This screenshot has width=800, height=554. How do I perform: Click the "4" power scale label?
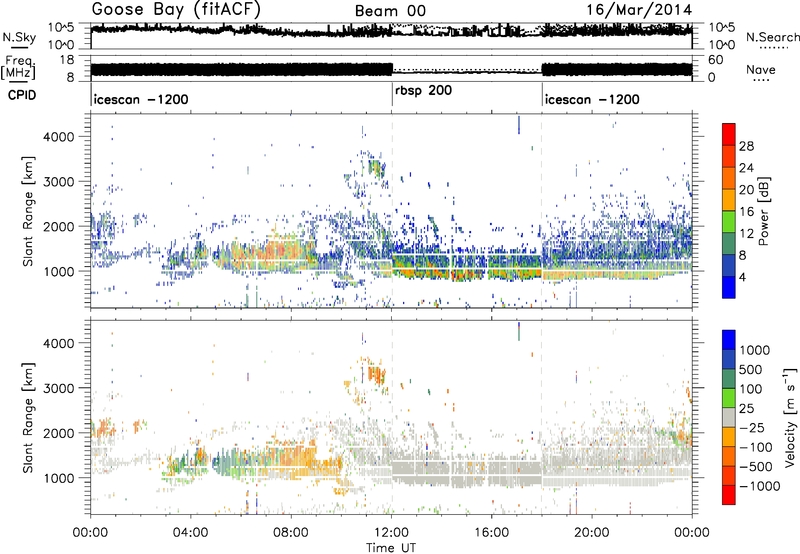click(742, 277)
